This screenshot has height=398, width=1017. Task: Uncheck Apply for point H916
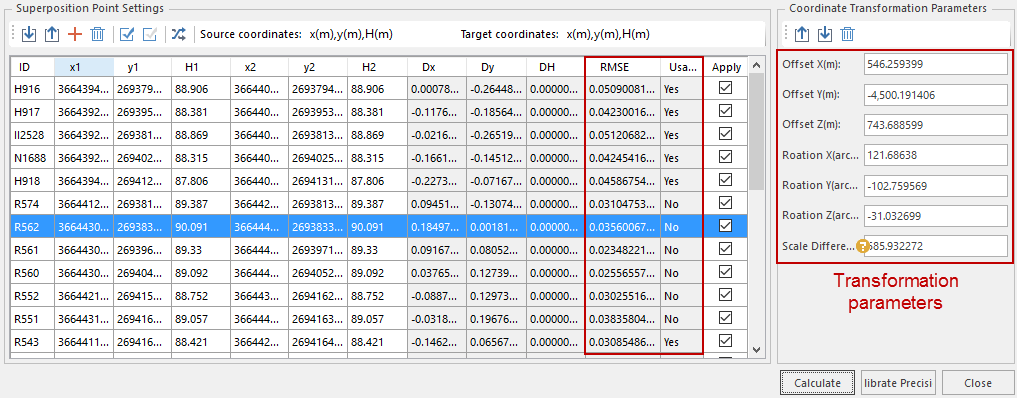pyautogui.click(x=726, y=88)
